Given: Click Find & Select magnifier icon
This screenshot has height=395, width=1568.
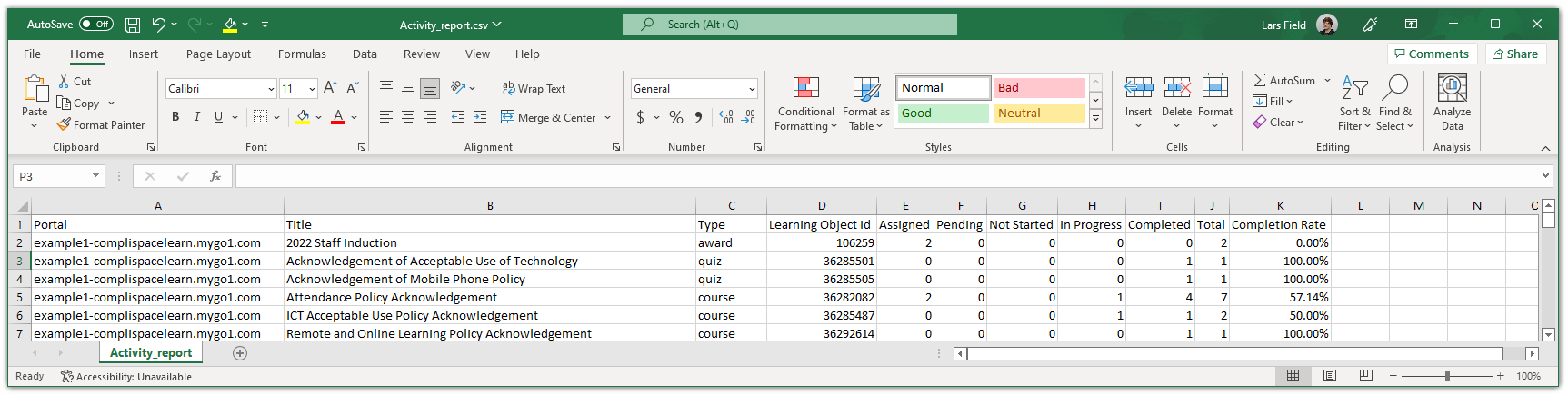Looking at the screenshot, I should point(1395,88).
